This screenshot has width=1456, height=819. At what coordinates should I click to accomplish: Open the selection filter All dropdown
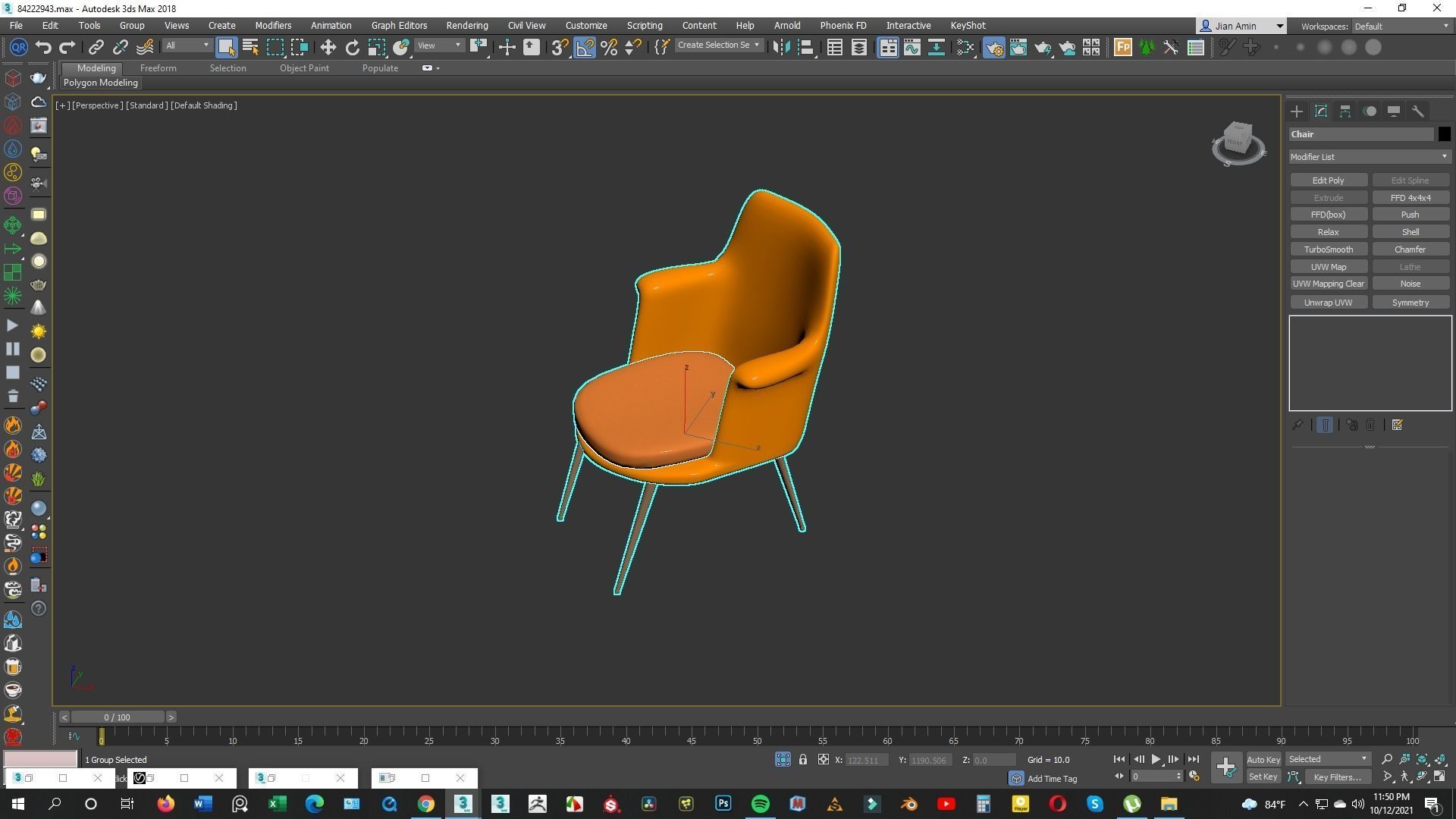tap(187, 45)
